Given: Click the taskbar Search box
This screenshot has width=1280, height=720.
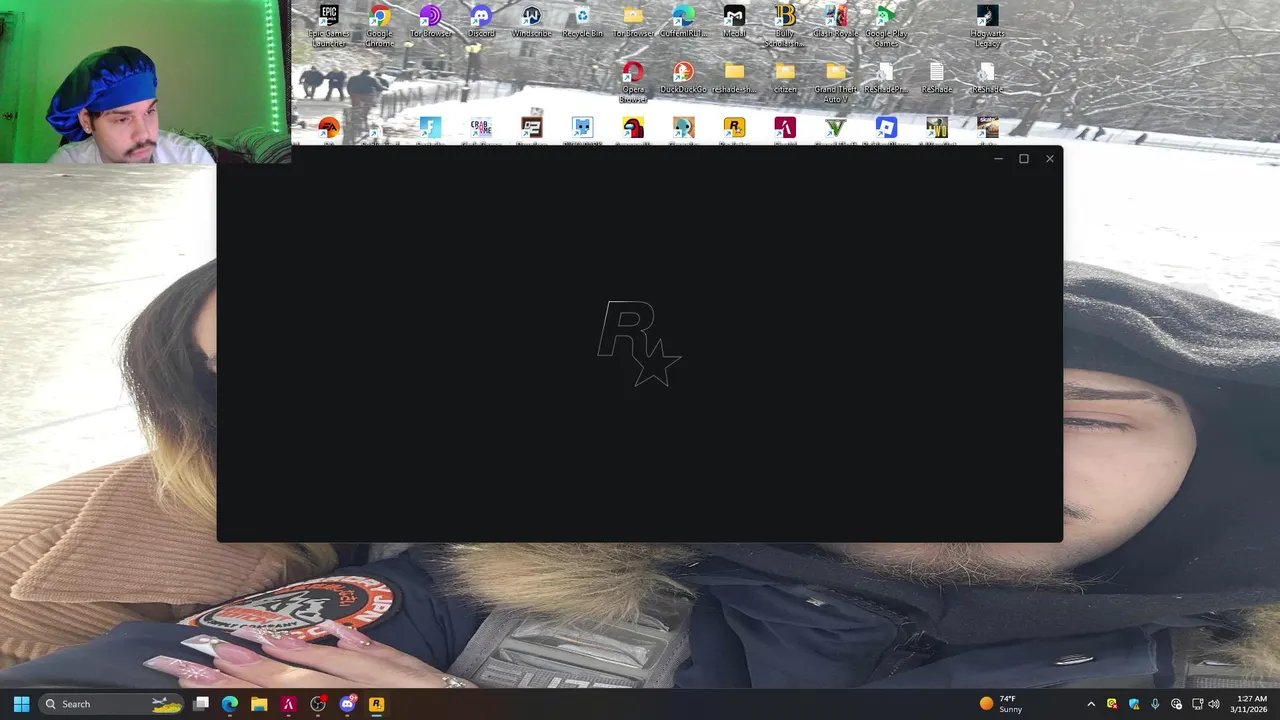Looking at the screenshot, I should point(112,704).
